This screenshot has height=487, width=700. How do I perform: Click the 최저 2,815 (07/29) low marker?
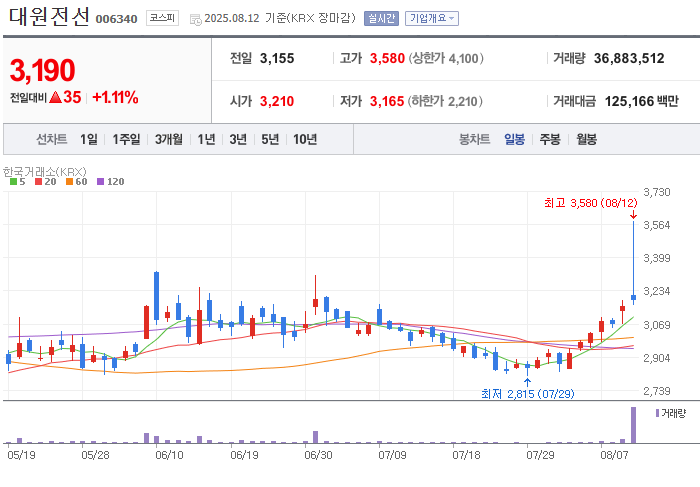click(528, 394)
